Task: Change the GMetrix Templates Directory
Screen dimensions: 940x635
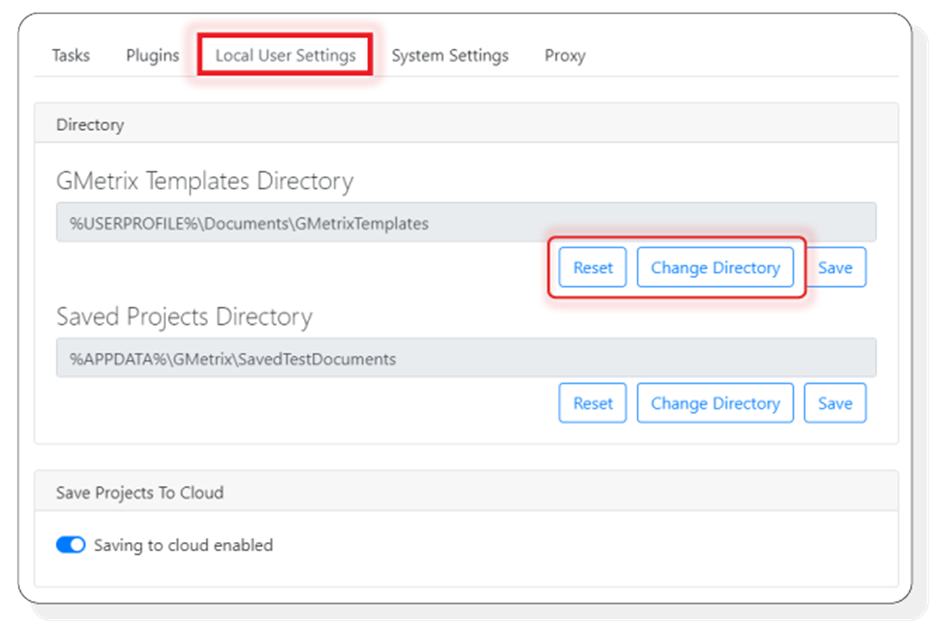Action: pos(715,267)
